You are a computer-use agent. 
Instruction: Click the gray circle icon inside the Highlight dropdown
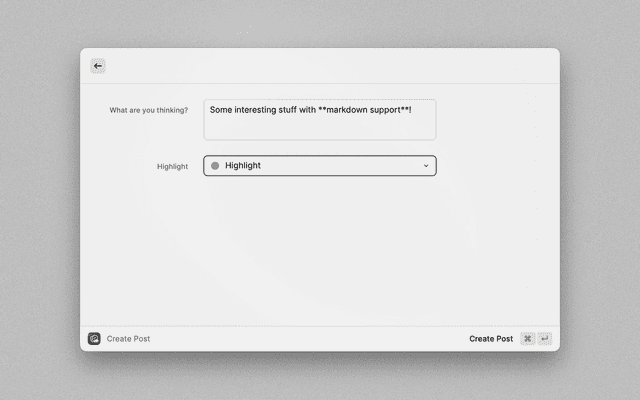[x=215, y=166]
